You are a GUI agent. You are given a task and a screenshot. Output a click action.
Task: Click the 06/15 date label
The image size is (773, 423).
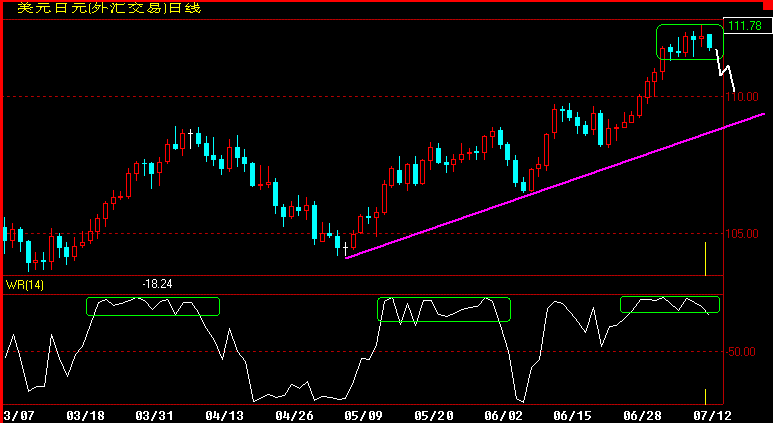click(x=570, y=416)
